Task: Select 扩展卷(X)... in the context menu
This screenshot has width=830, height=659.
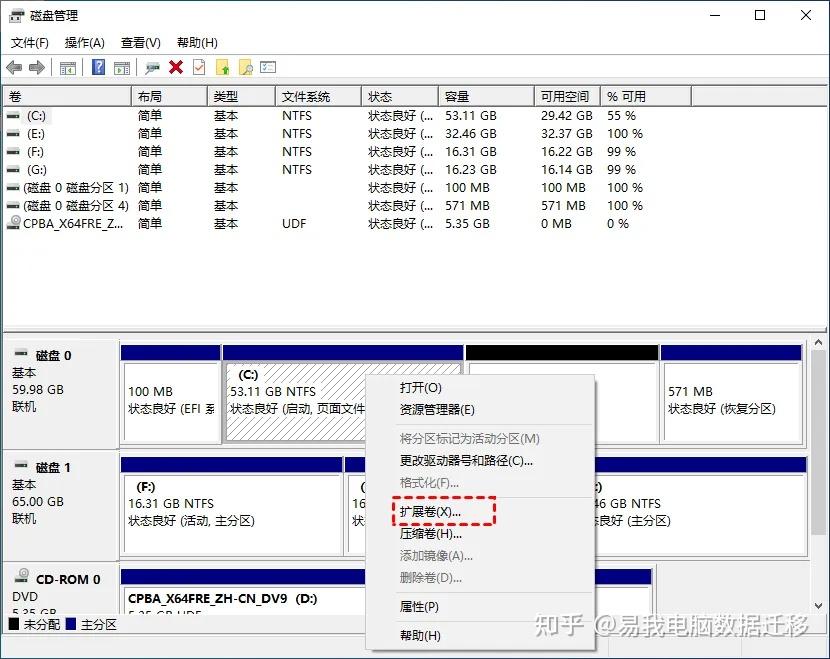Action: [x=480, y=511]
